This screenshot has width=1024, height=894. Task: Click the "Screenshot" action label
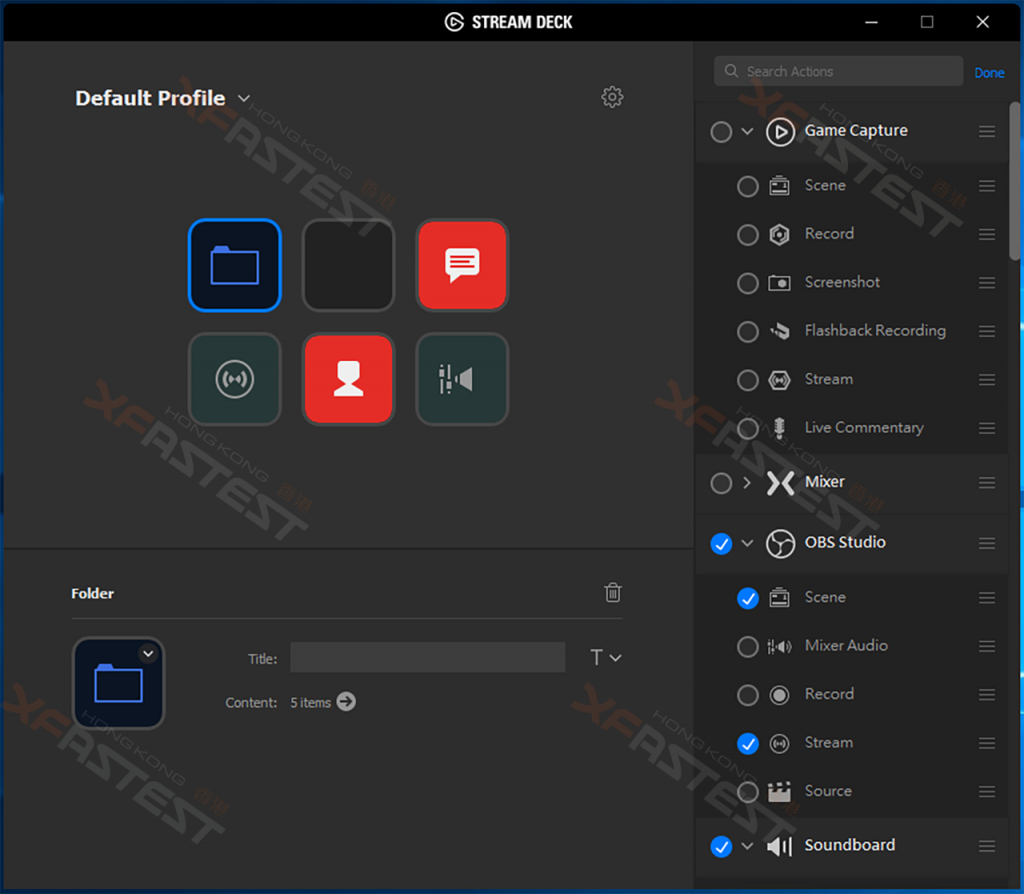click(x=842, y=282)
